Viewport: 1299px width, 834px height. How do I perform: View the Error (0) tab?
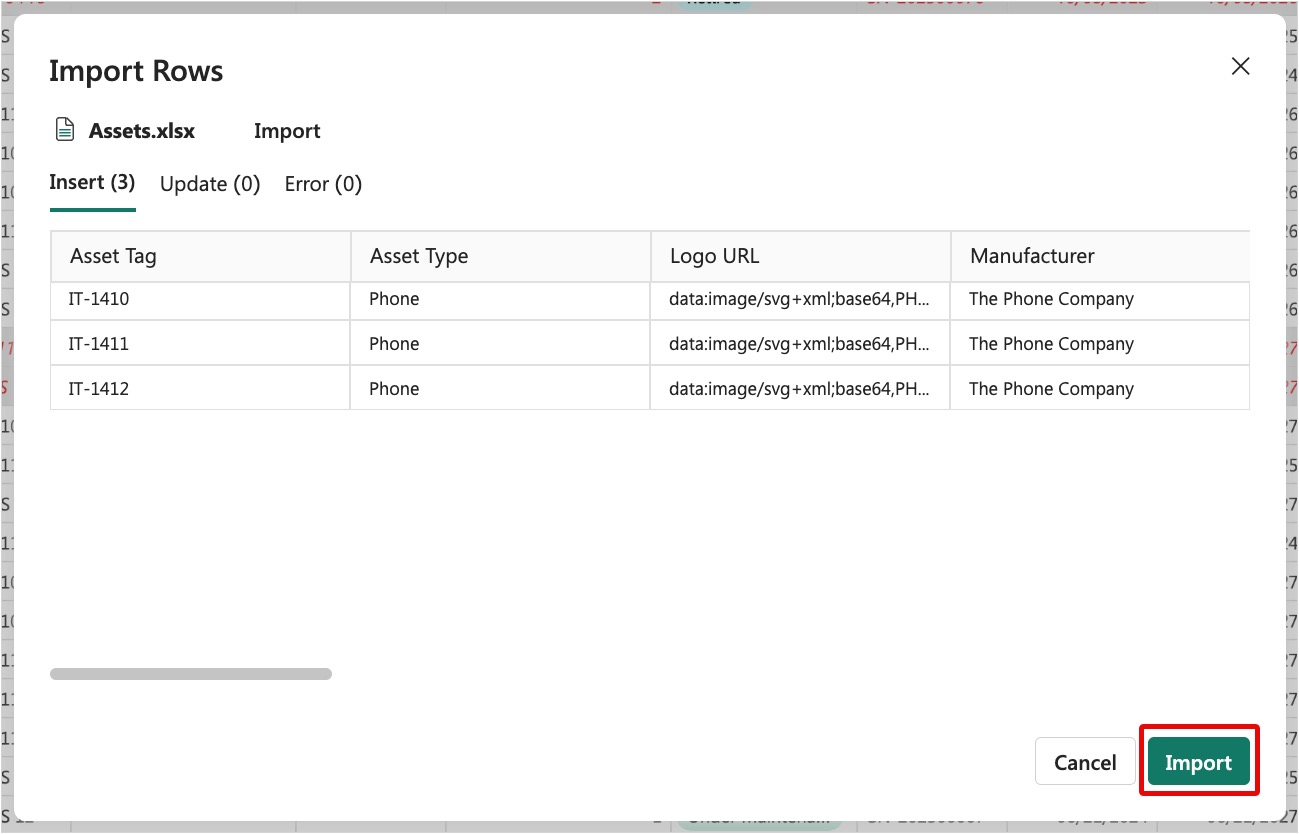coord(323,184)
